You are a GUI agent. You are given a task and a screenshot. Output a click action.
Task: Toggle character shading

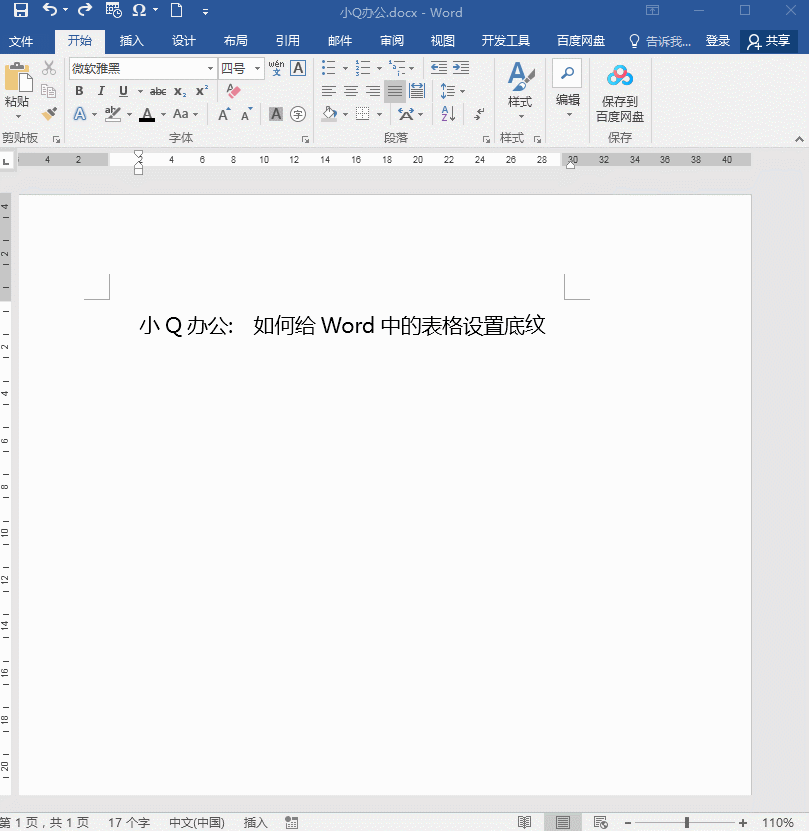(276, 114)
